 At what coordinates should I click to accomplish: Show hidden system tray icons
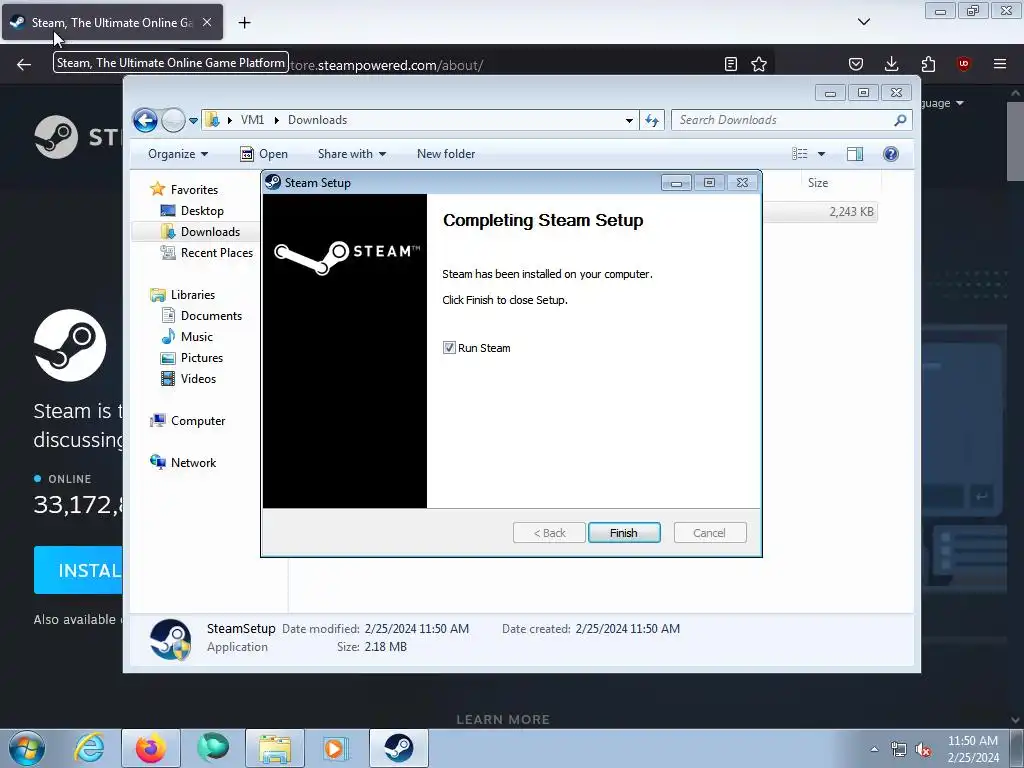(x=874, y=750)
